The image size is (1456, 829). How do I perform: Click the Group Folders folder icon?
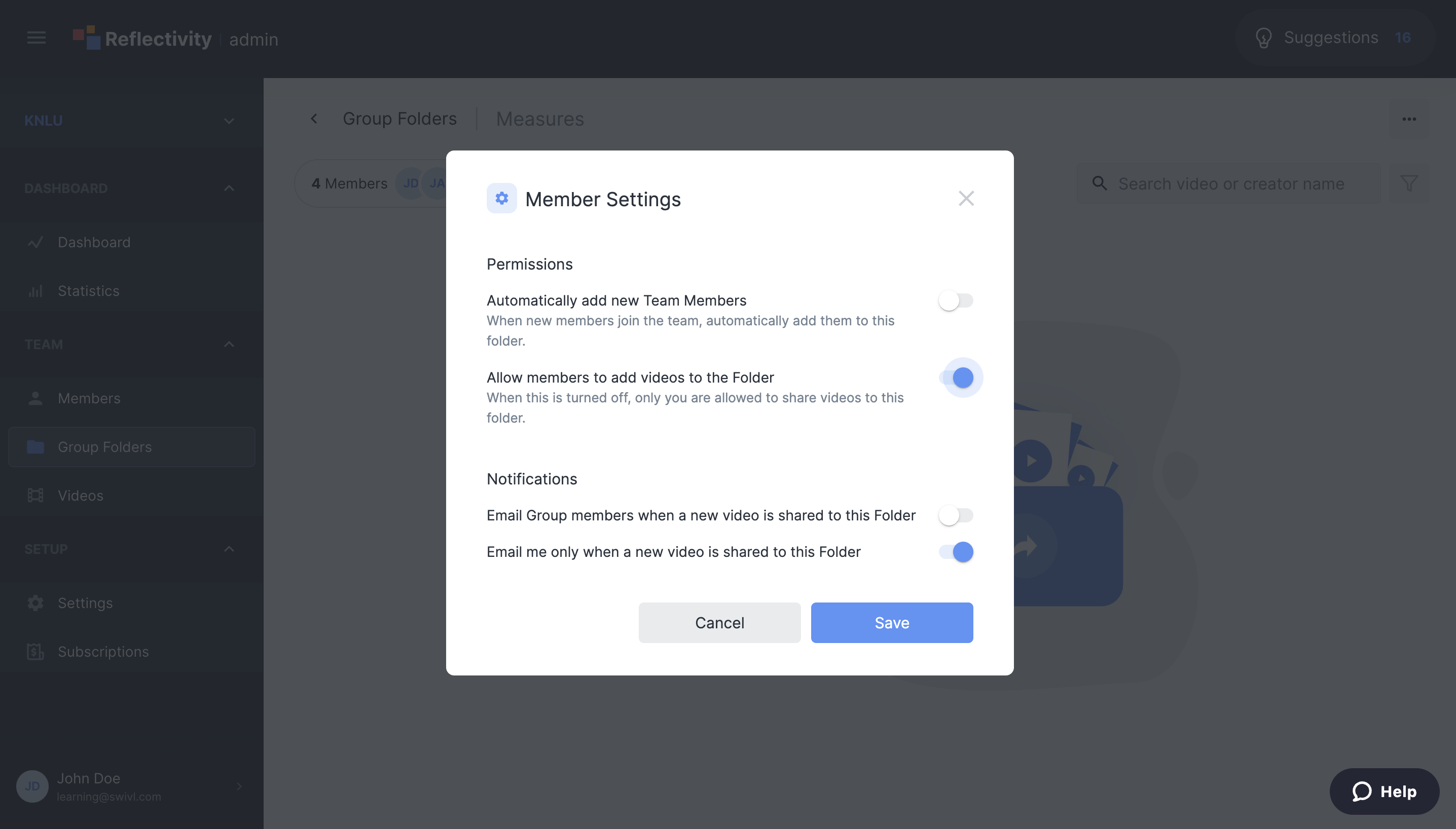click(x=35, y=446)
